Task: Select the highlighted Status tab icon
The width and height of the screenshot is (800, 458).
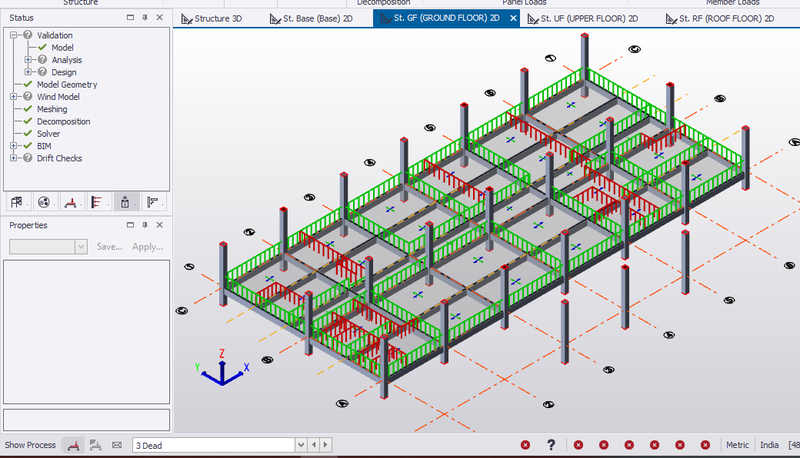Action: coord(125,202)
